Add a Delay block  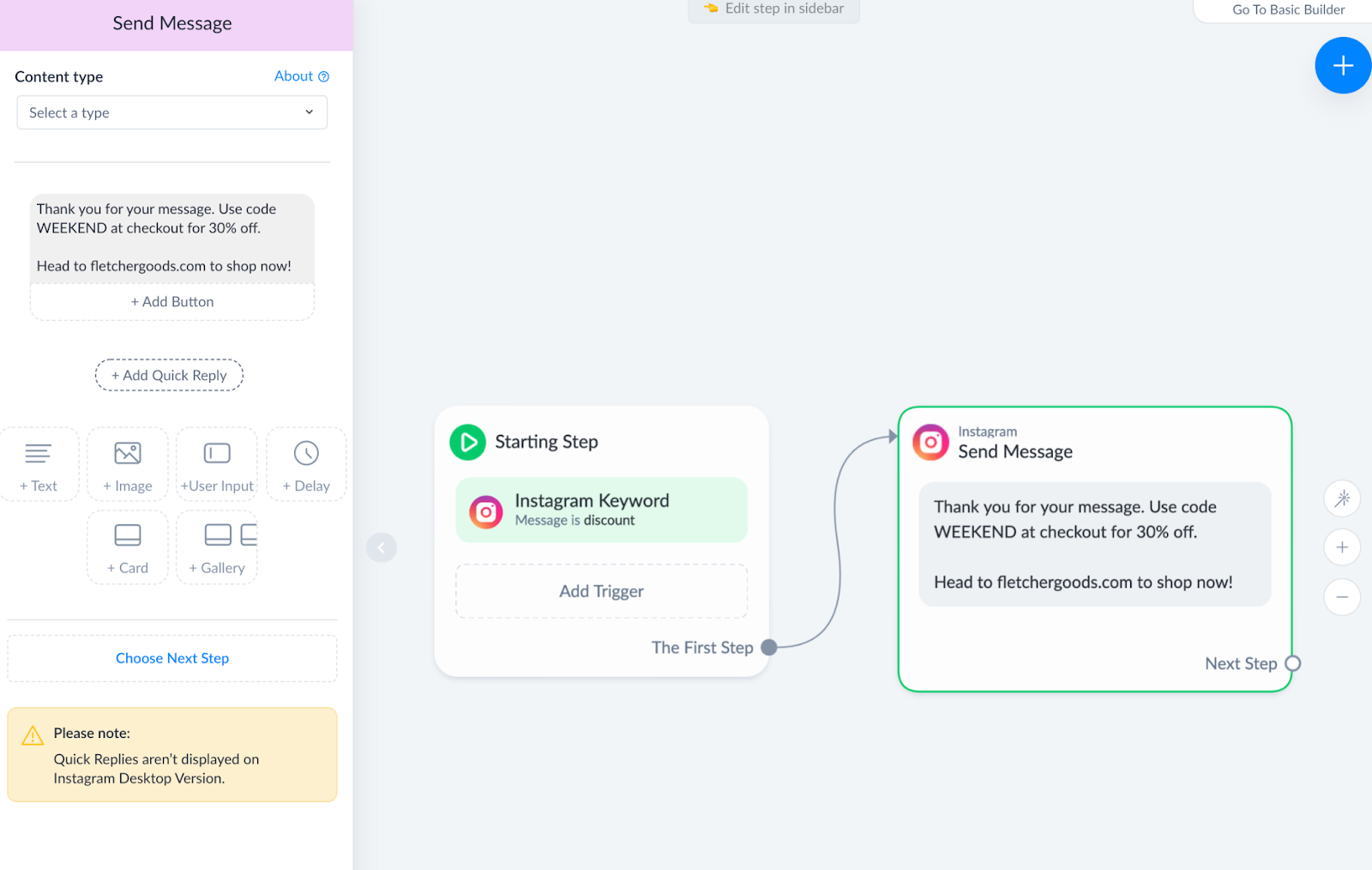[306, 465]
